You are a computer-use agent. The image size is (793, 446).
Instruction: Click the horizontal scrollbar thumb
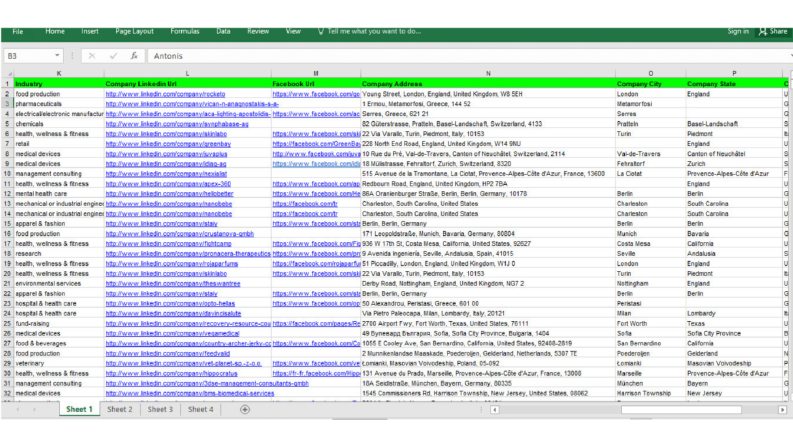681,410
